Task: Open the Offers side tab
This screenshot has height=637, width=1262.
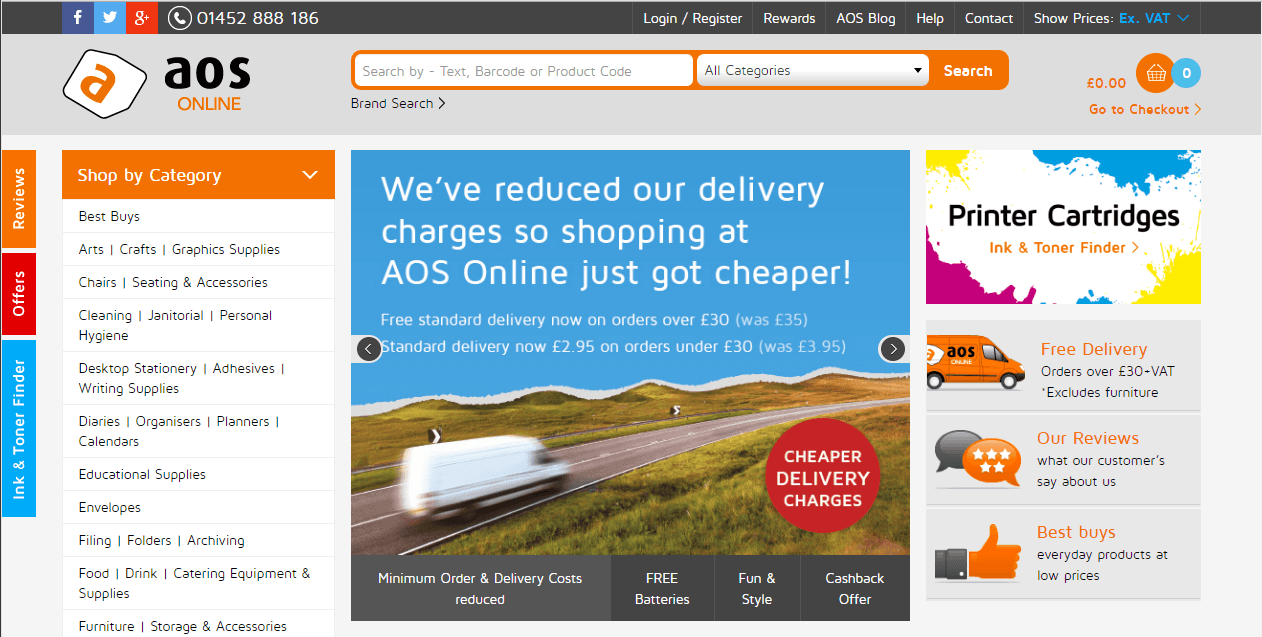Action: (x=19, y=294)
